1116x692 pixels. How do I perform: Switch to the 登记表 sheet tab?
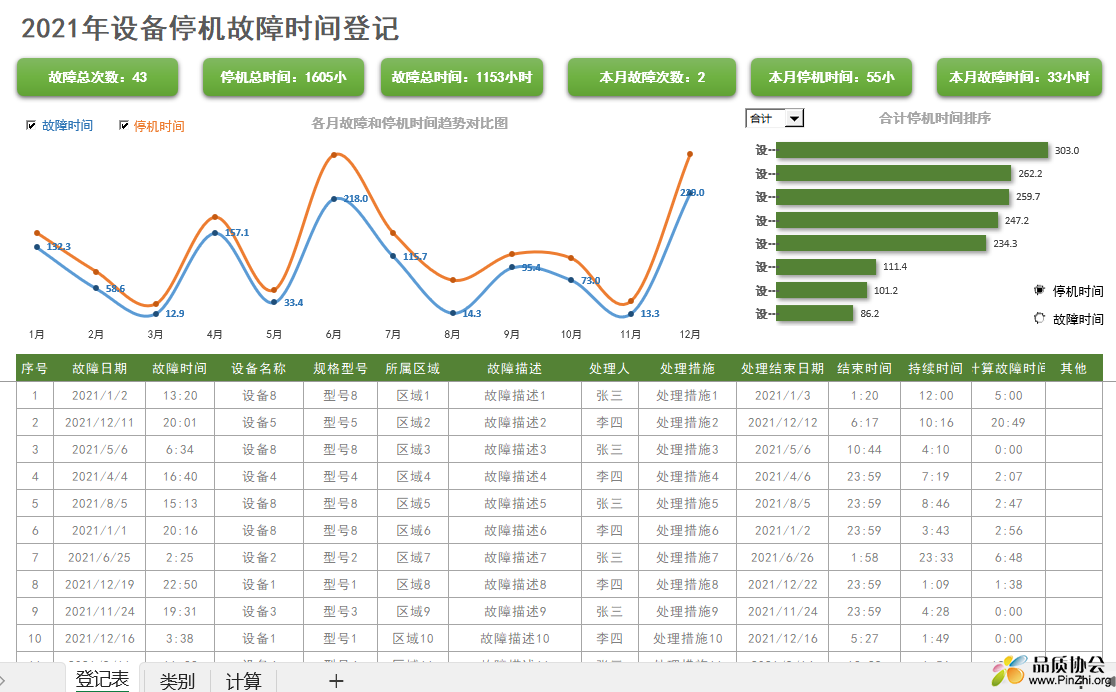[x=102, y=679]
